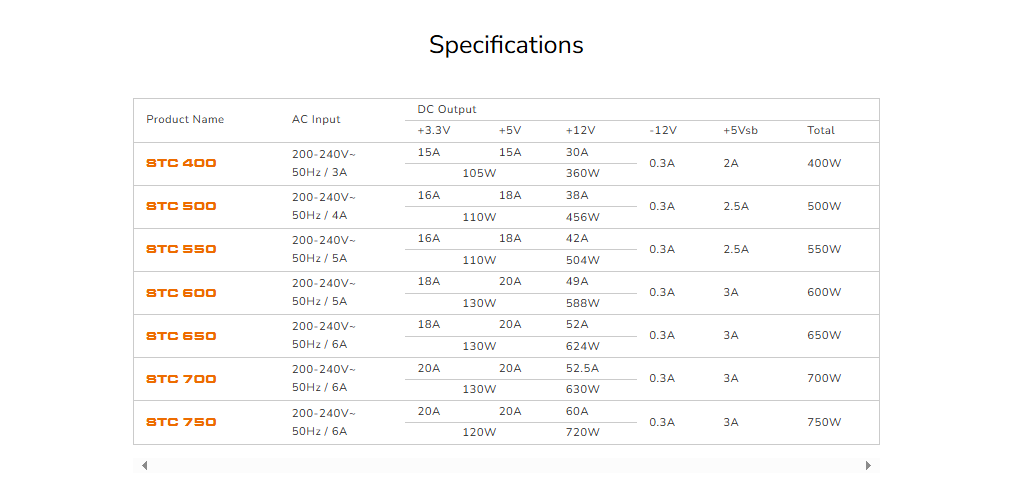This screenshot has width=1036, height=487.
Task: Click the 750W total cell
Action: pos(824,422)
